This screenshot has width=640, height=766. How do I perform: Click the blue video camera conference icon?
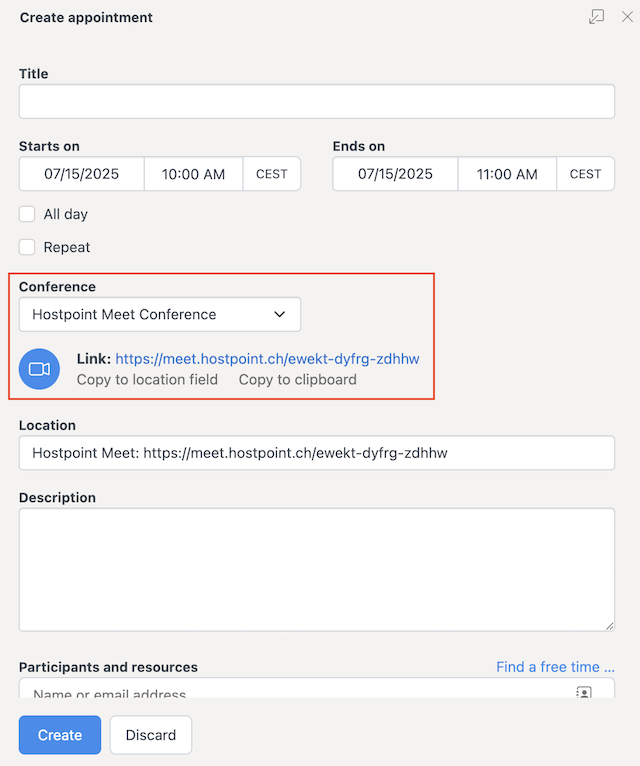click(x=39, y=369)
